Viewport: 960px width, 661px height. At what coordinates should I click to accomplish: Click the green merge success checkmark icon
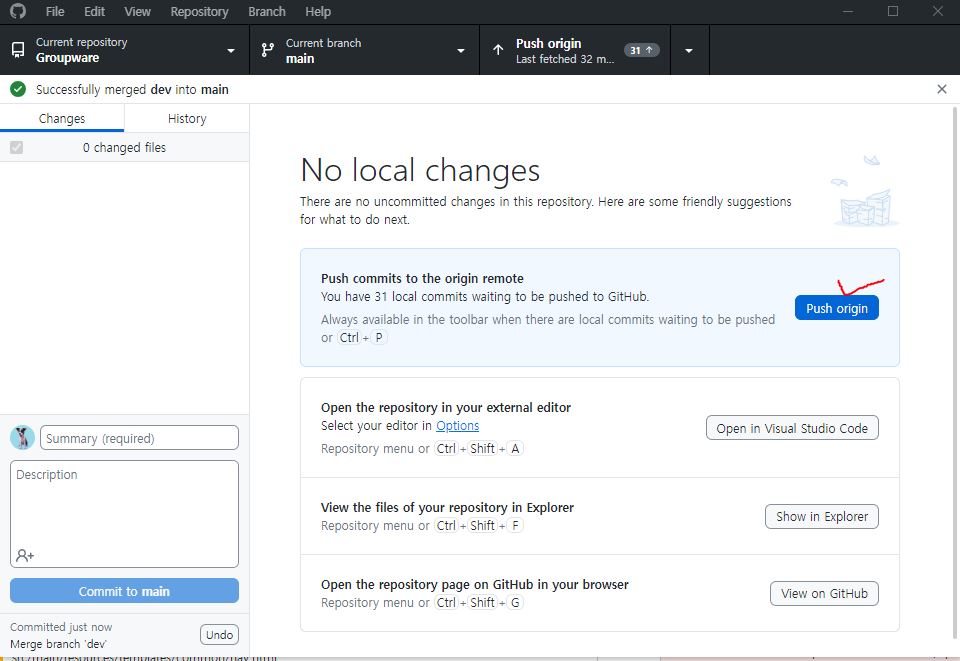tap(18, 89)
